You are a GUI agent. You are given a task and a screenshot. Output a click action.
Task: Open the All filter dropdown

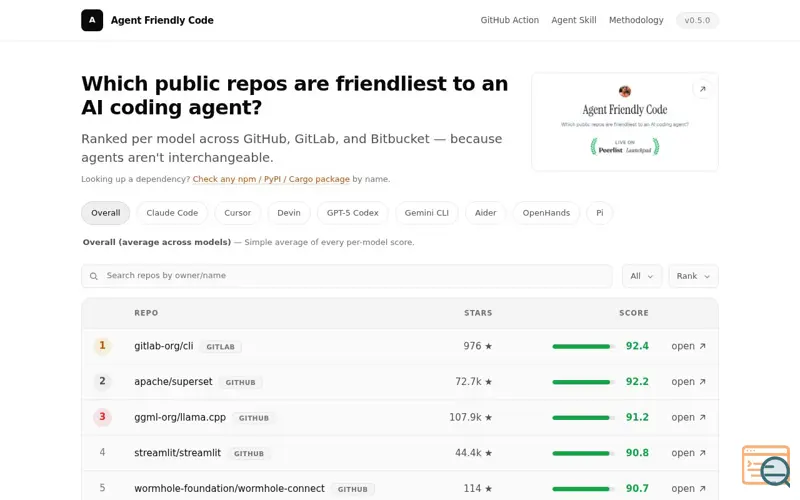tap(642, 276)
